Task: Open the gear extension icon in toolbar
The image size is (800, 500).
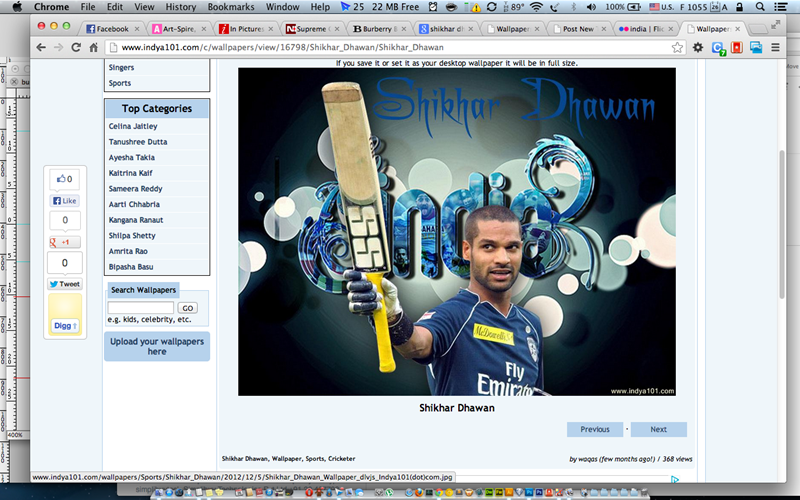Action: point(697,47)
